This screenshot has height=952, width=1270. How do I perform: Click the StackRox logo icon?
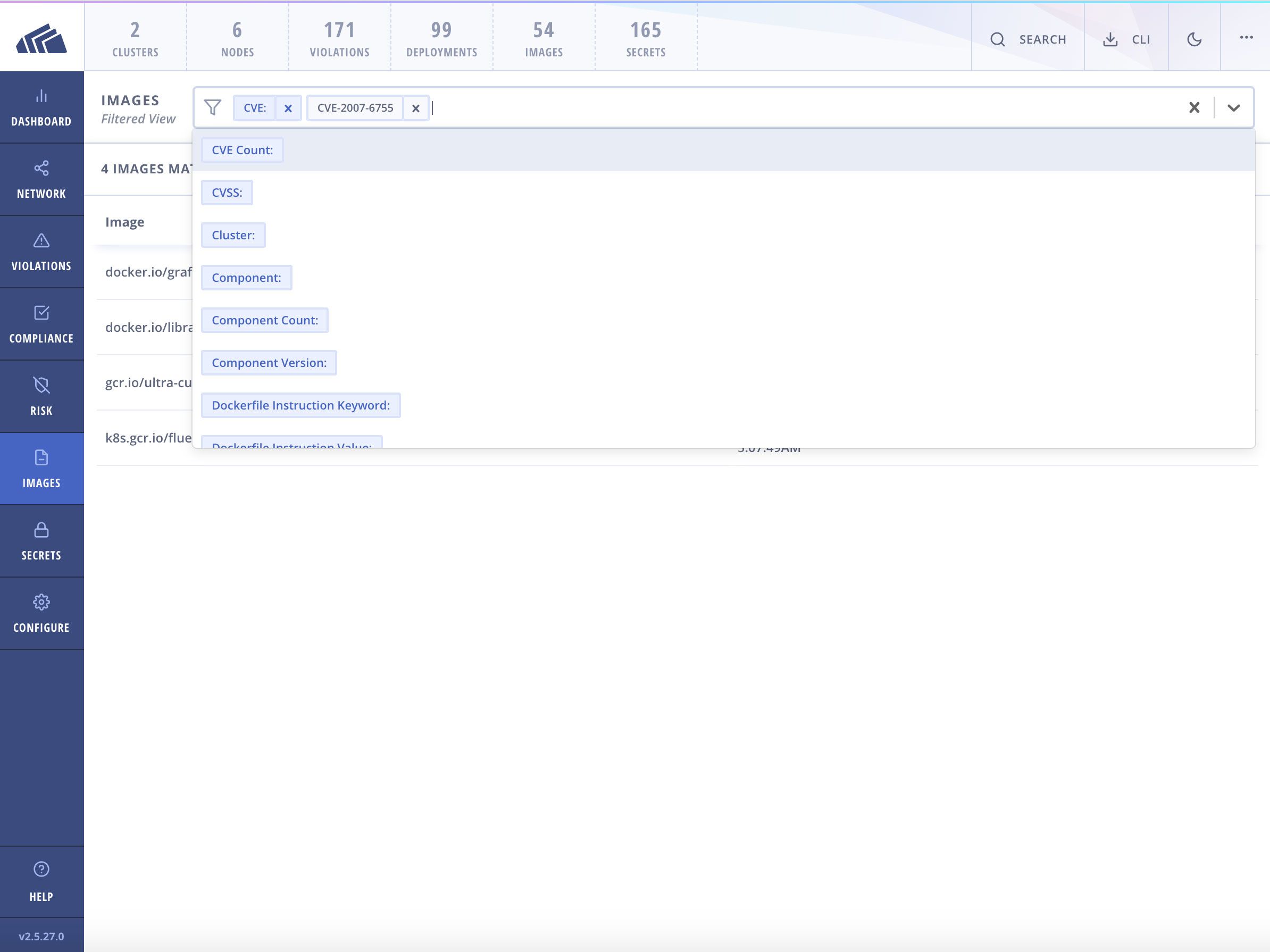click(41, 38)
